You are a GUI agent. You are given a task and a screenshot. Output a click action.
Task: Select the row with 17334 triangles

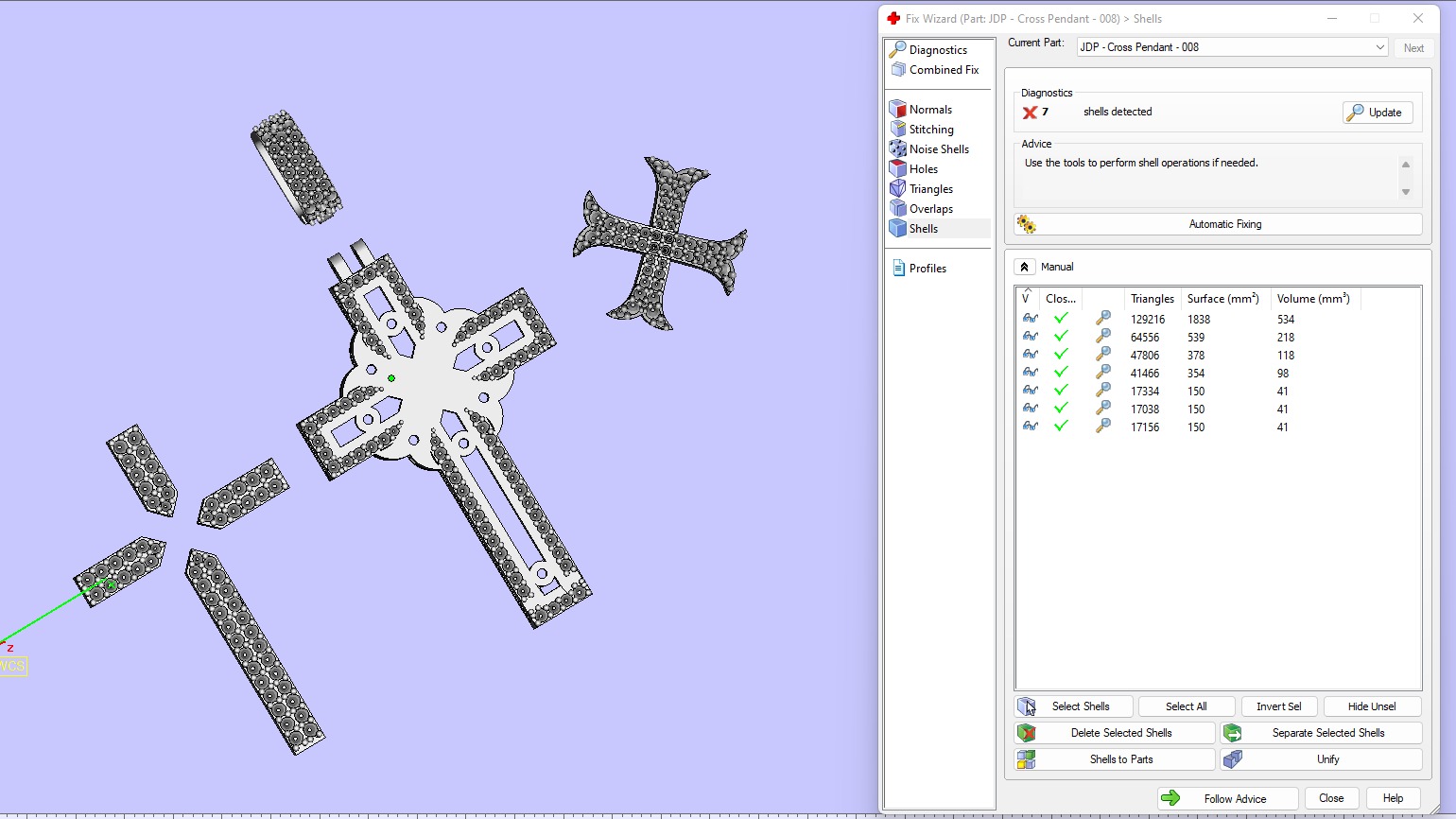click(x=1218, y=391)
